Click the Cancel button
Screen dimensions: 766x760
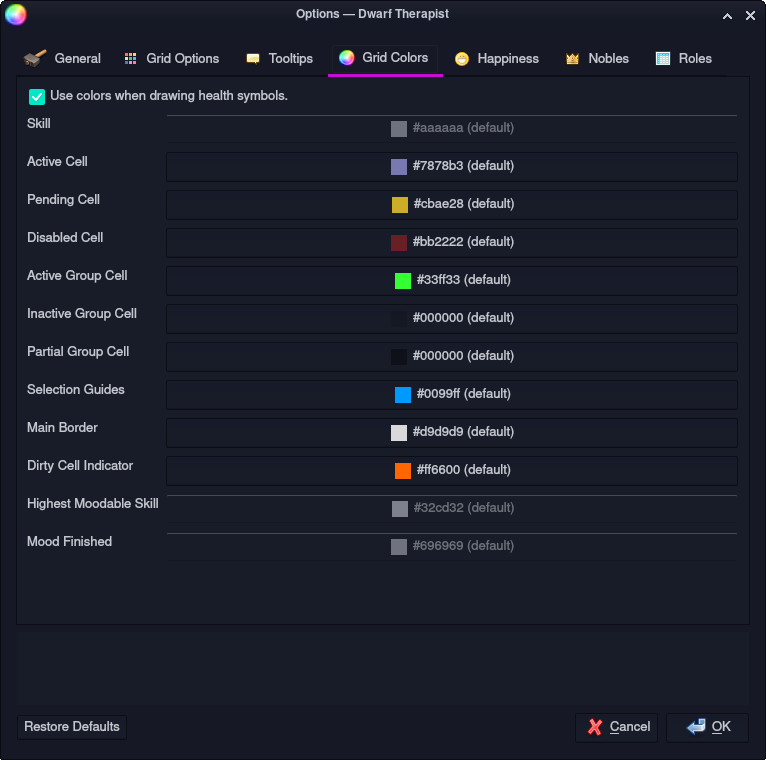[617, 727]
